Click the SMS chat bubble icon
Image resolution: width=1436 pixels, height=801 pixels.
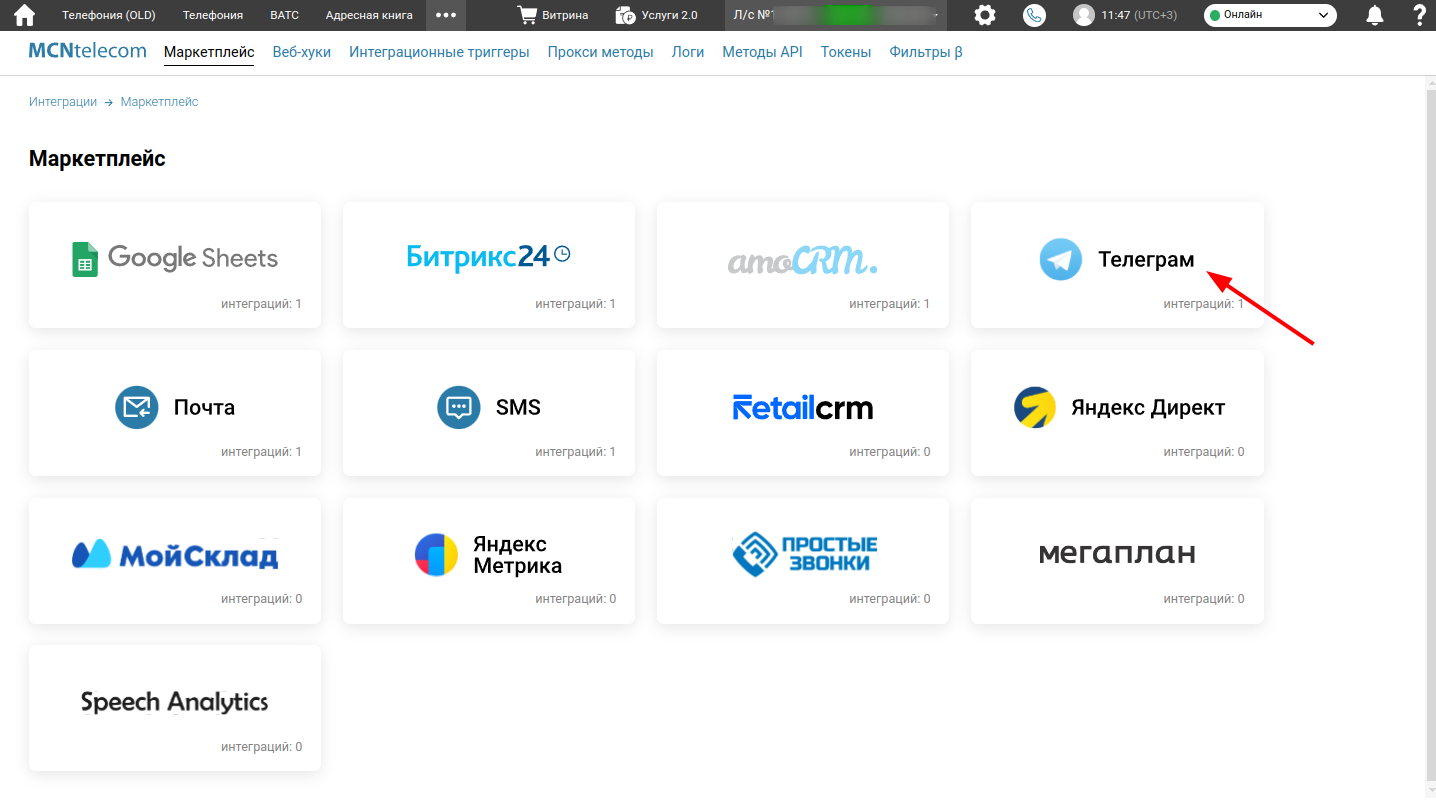tap(459, 407)
